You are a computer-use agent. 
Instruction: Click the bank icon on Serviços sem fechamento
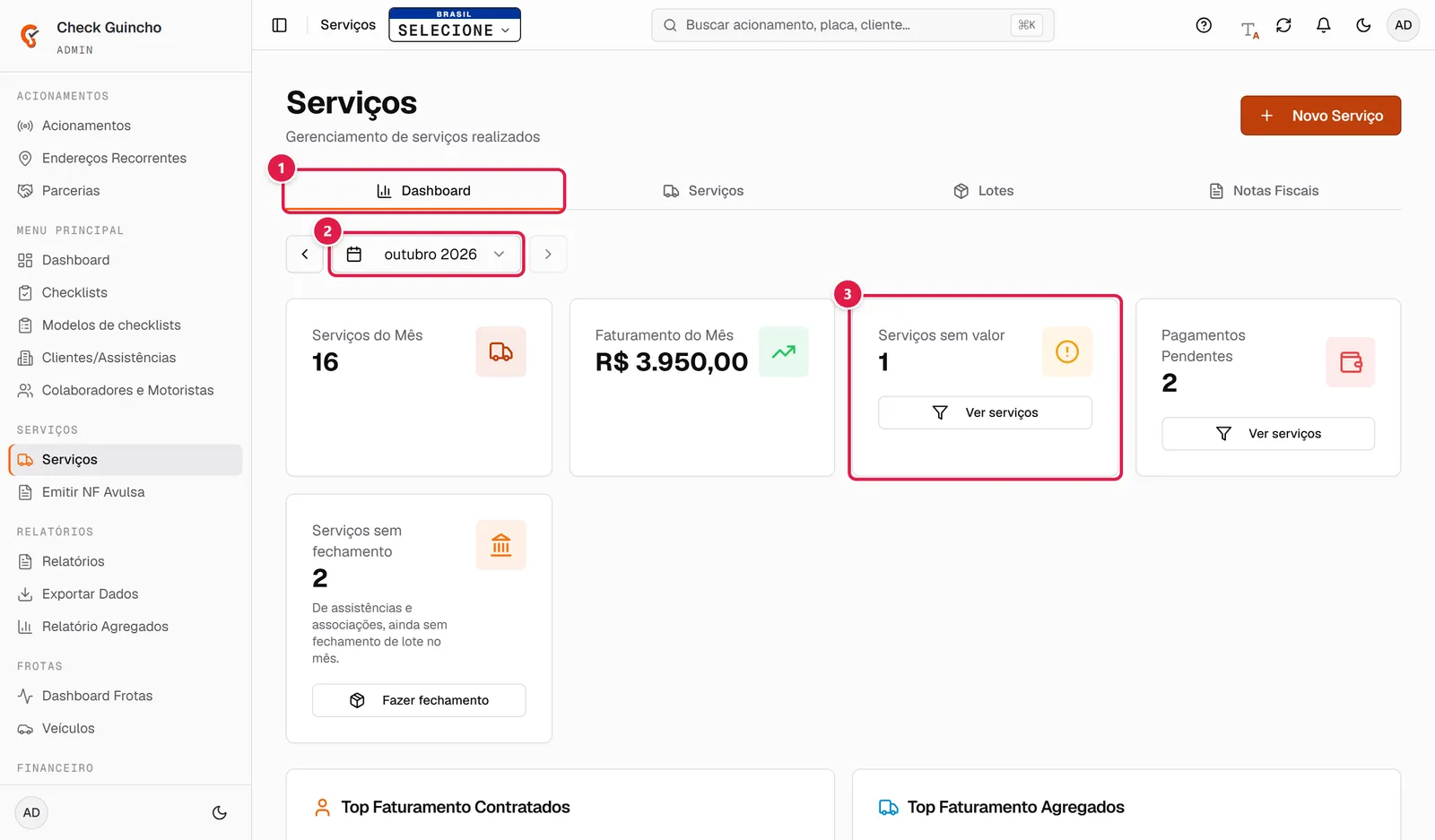point(500,545)
